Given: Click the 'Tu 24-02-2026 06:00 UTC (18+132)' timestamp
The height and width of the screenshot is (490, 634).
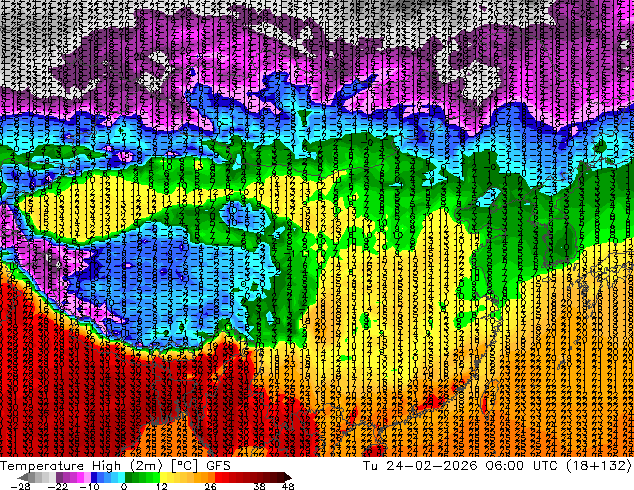Looking at the screenshot, I should [x=497, y=466].
